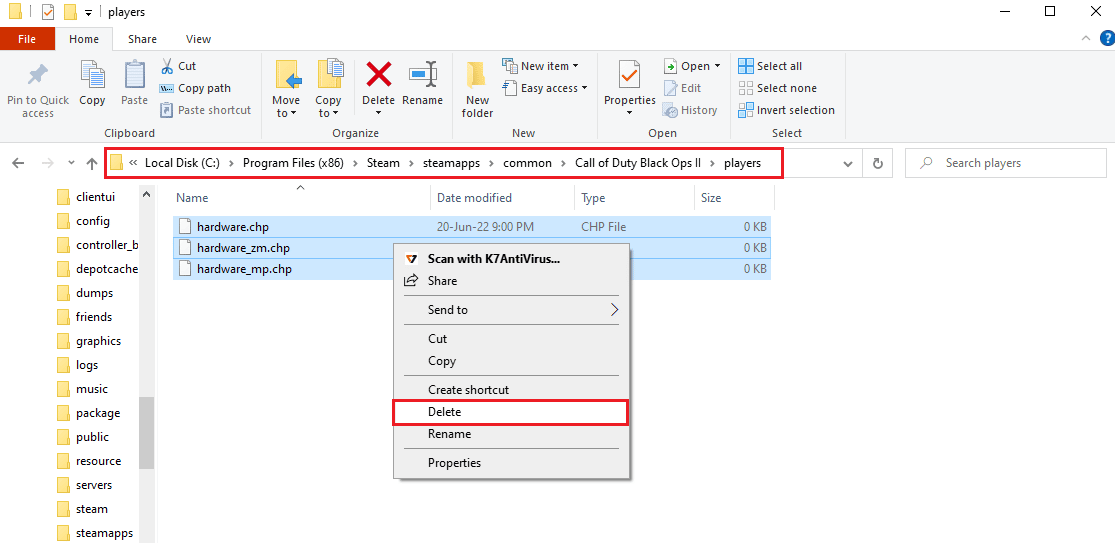Go up one folder level
Viewport: 1115px width, 543px height.
click(91, 163)
